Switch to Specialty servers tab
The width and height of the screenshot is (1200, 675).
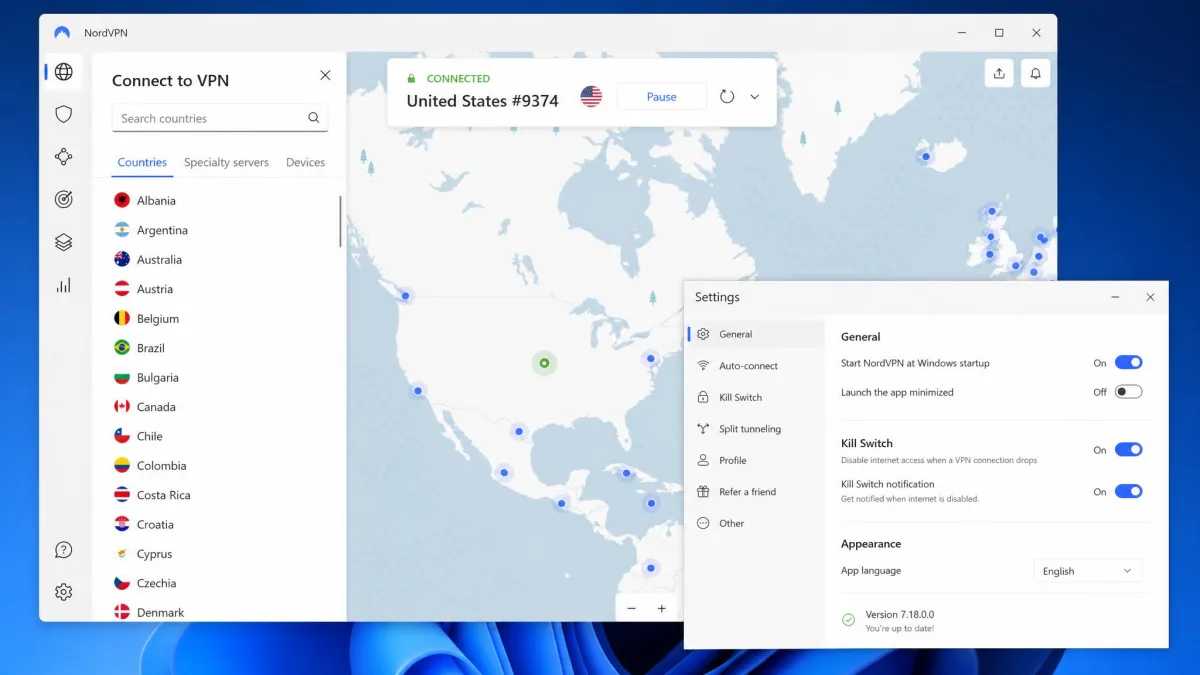pyautogui.click(x=226, y=162)
